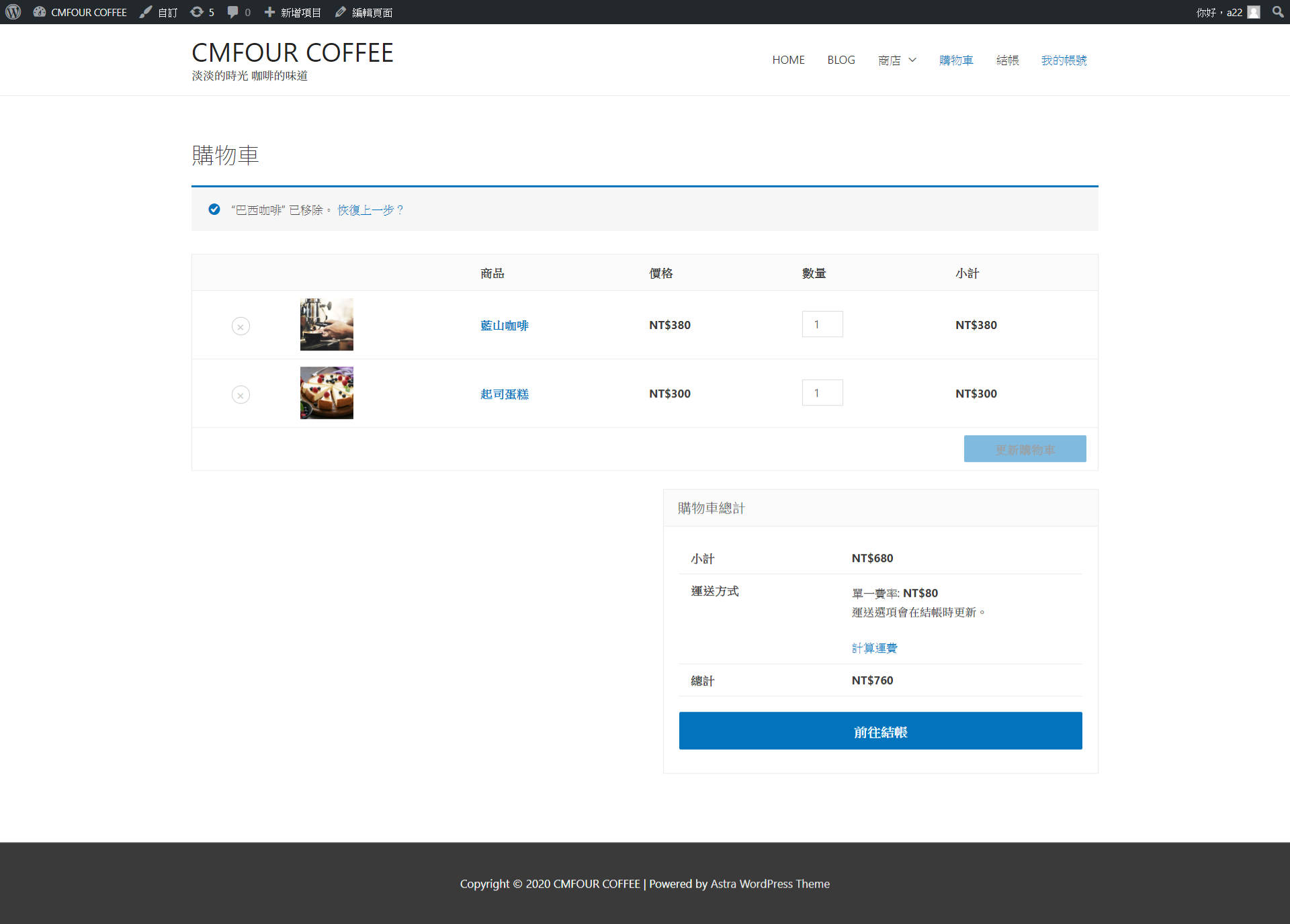Image resolution: width=1290 pixels, height=924 pixels.
Task: Click the 更新購物車 button
Action: [x=1025, y=449]
